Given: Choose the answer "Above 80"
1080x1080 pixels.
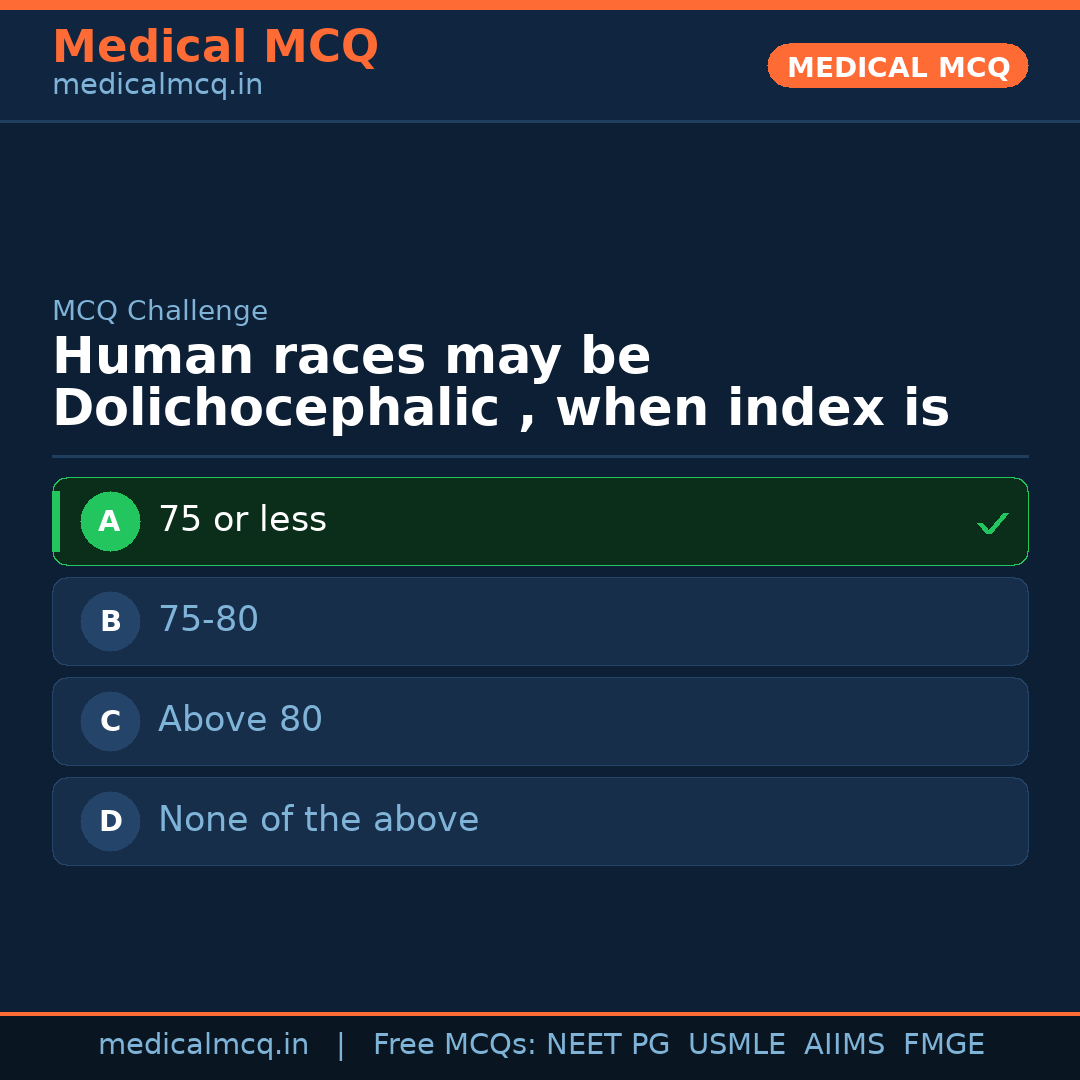Looking at the screenshot, I should [x=240, y=720].
